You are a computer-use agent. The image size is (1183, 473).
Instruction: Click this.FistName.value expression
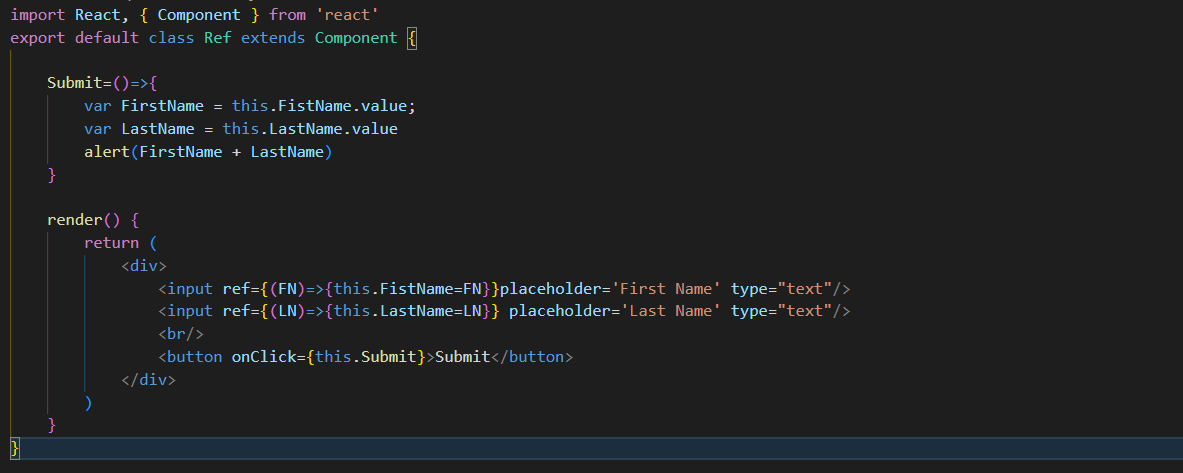(x=319, y=106)
